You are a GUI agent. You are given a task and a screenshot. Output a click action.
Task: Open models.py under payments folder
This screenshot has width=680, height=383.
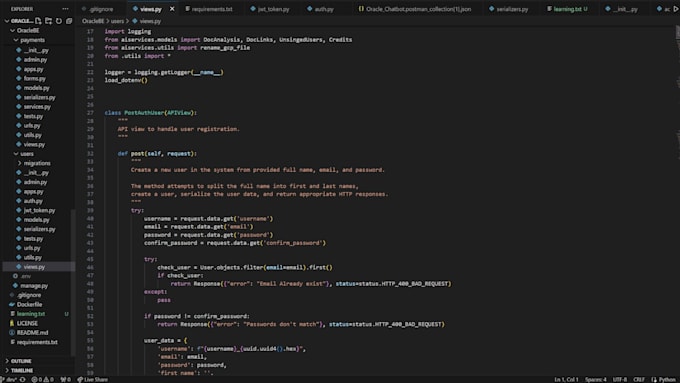tap(36, 88)
